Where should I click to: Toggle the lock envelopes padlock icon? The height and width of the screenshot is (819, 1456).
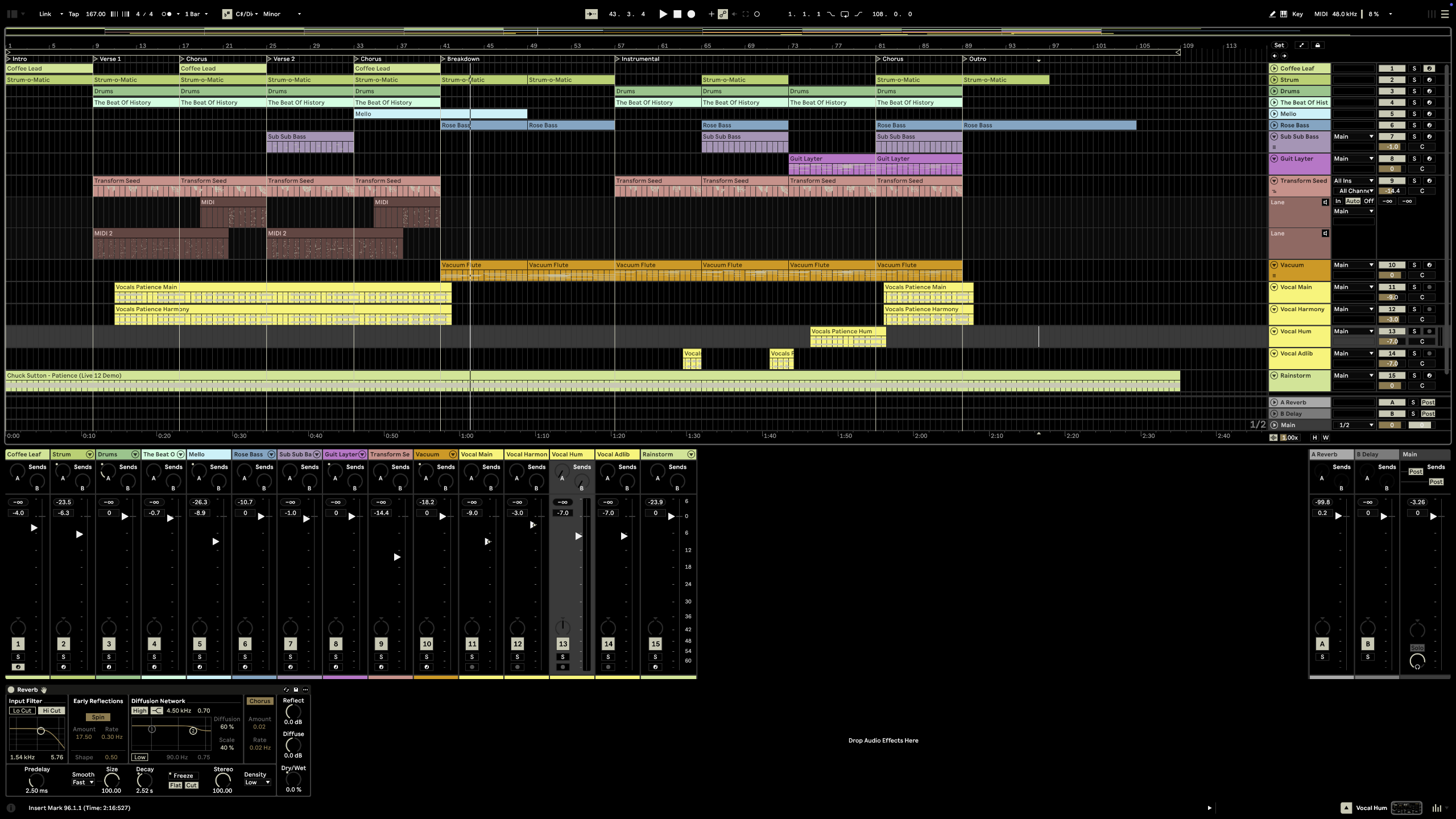[x=1317, y=45]
